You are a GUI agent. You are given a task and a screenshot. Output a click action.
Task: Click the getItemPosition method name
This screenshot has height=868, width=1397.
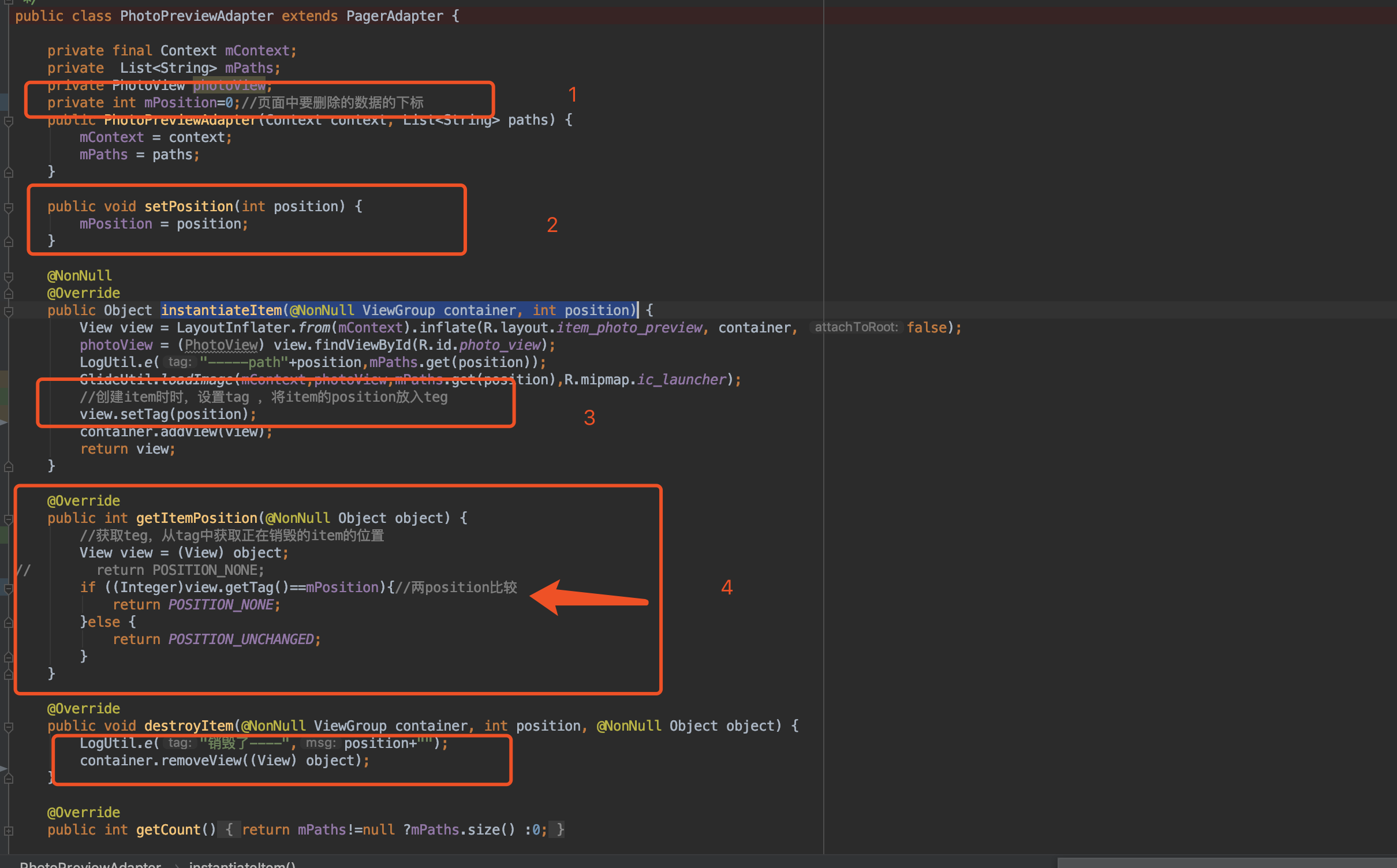(197, 518)
